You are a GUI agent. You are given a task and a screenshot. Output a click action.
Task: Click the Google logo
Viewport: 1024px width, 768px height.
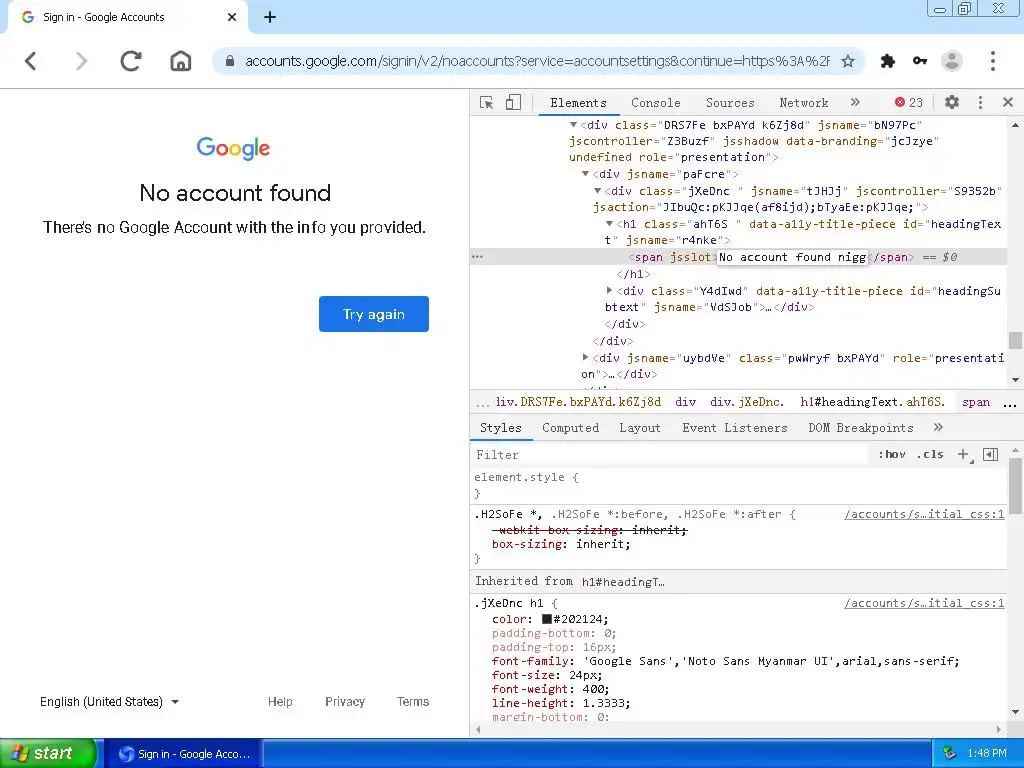click(233, 148)
